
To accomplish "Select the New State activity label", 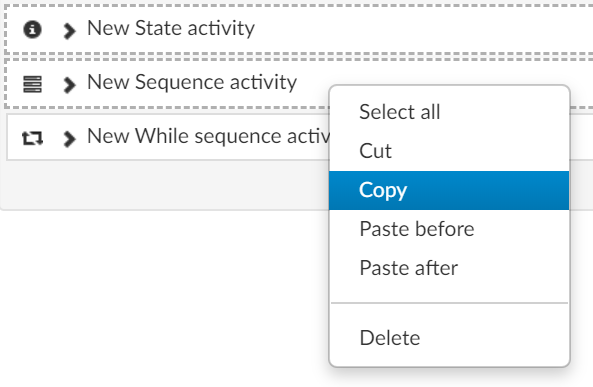I will (171, 28).
